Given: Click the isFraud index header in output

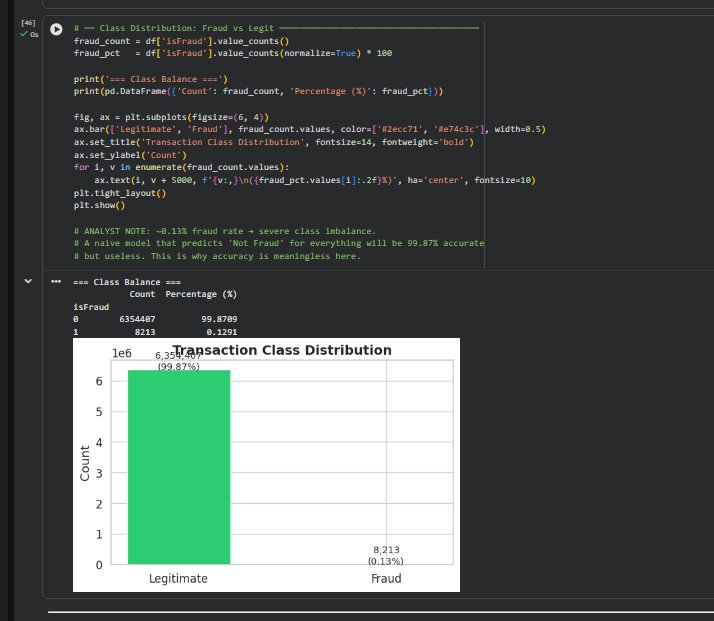Looking at the screenshot, I should click(x=91, y=307).
